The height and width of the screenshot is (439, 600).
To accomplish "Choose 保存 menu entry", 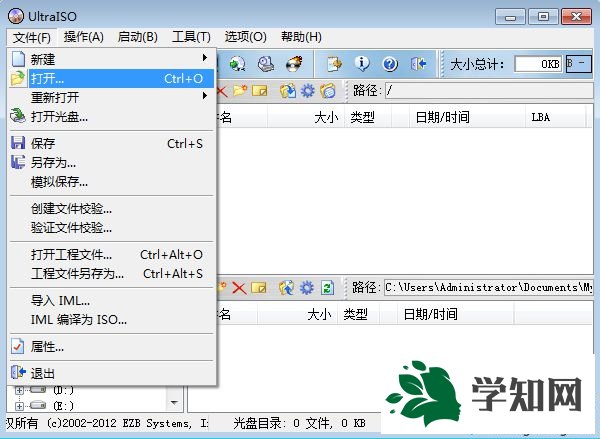I will point(112,144).
